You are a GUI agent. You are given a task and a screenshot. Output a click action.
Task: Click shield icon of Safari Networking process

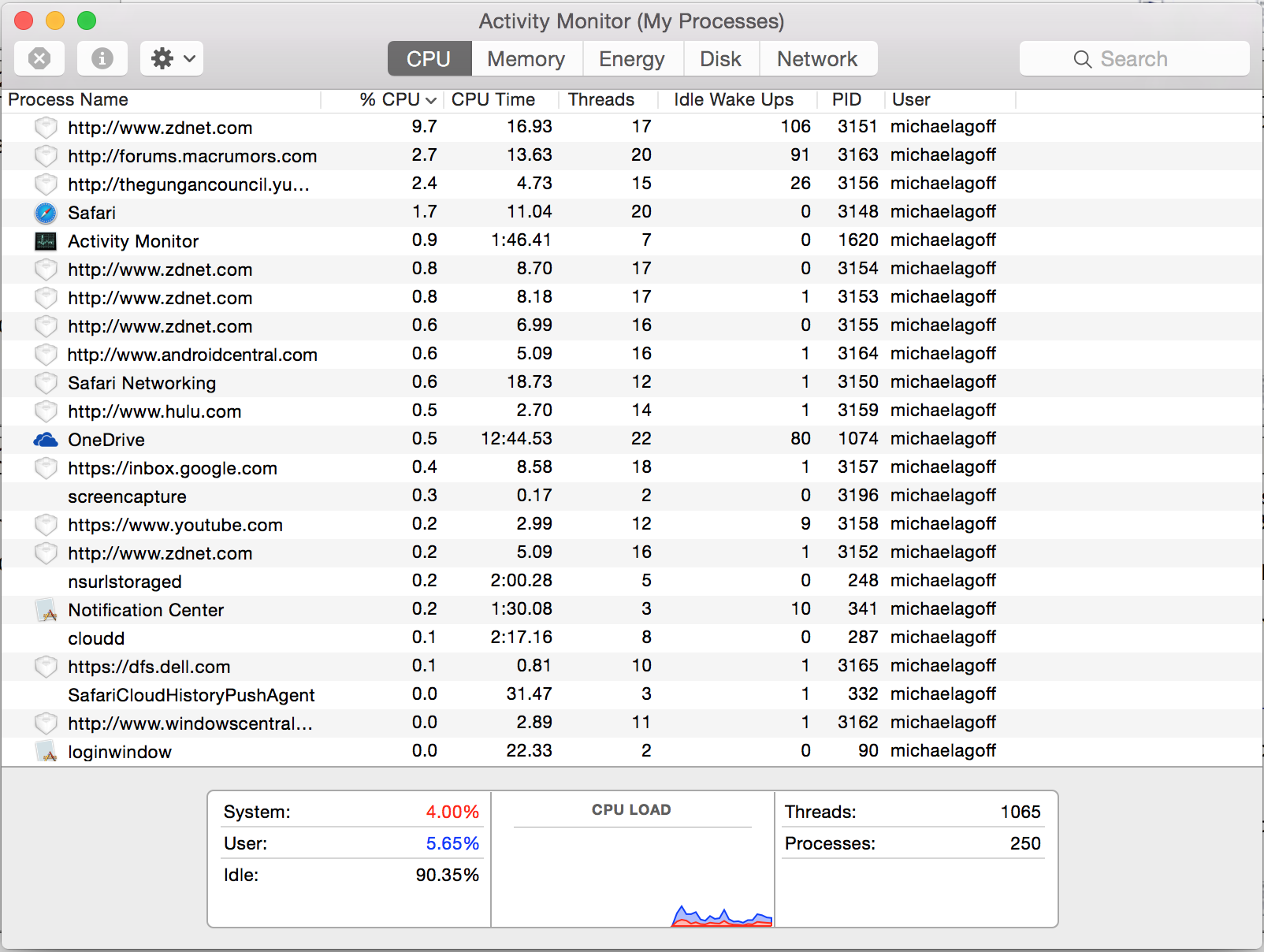coord(46,383)
